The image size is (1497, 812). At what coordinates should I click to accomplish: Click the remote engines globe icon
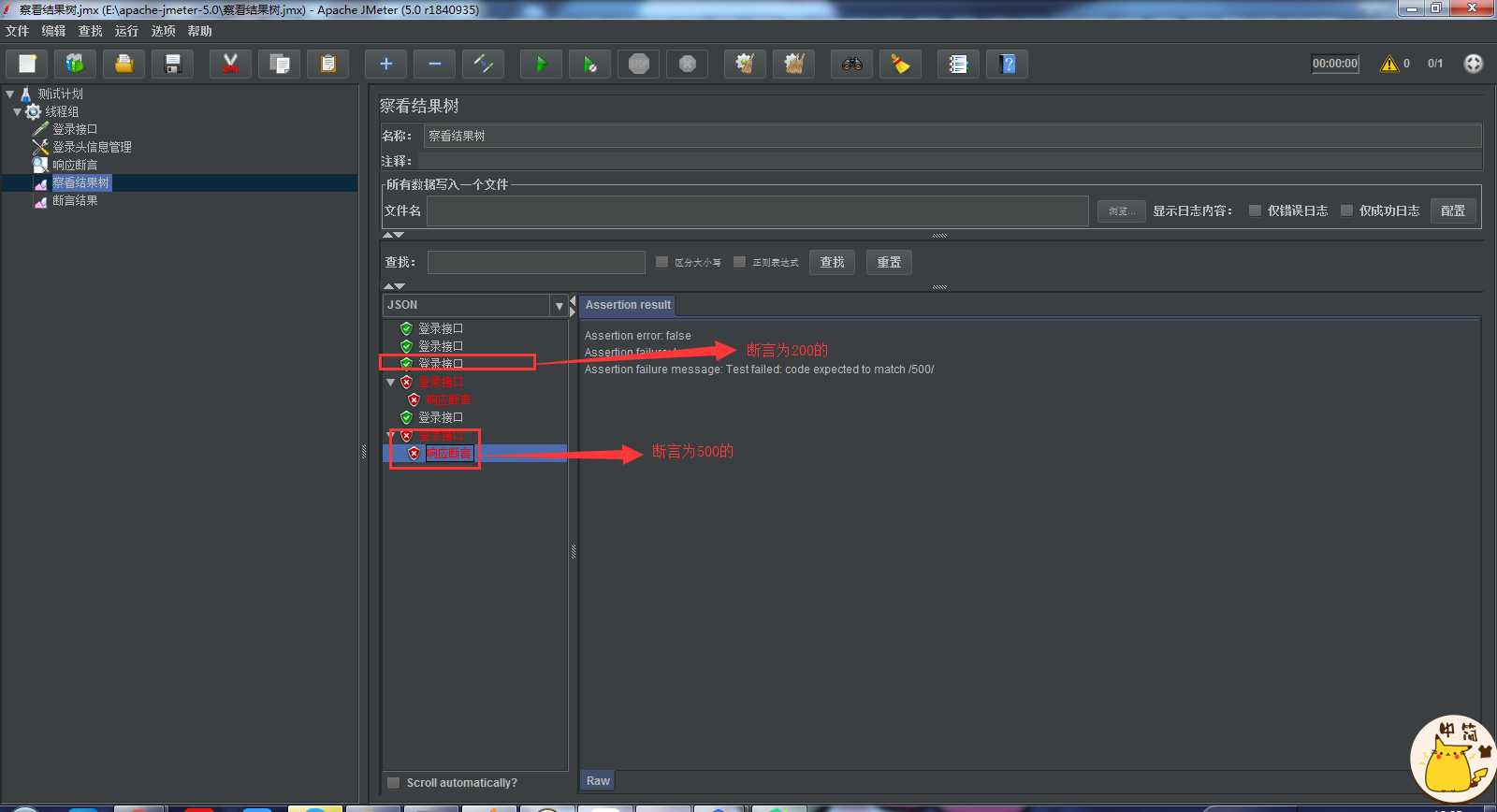click(1474, 64)
